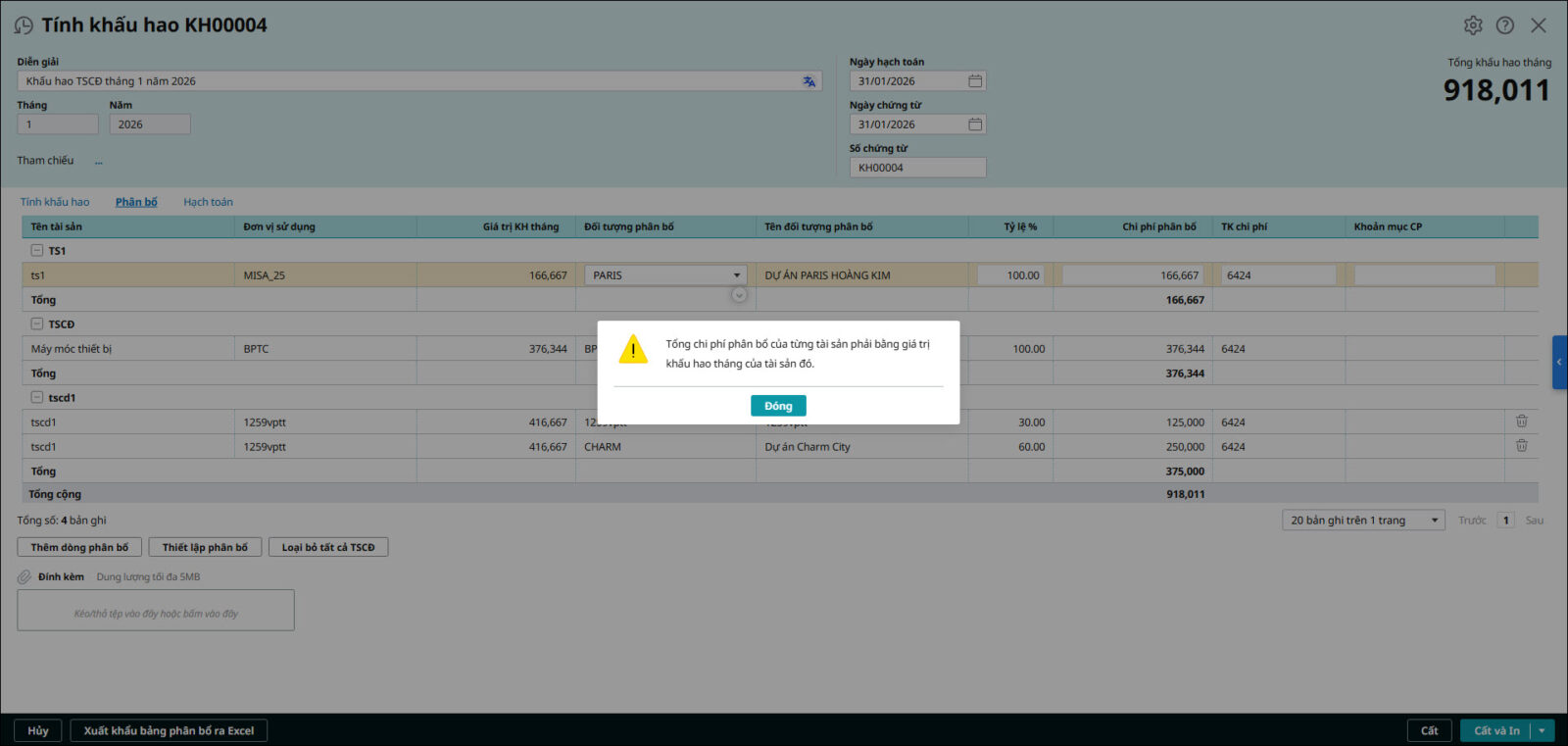Click the paperclip Đính kèm icon
Image resolution: width=1568 pixels, height=746 pixels.
pos(24,577)
